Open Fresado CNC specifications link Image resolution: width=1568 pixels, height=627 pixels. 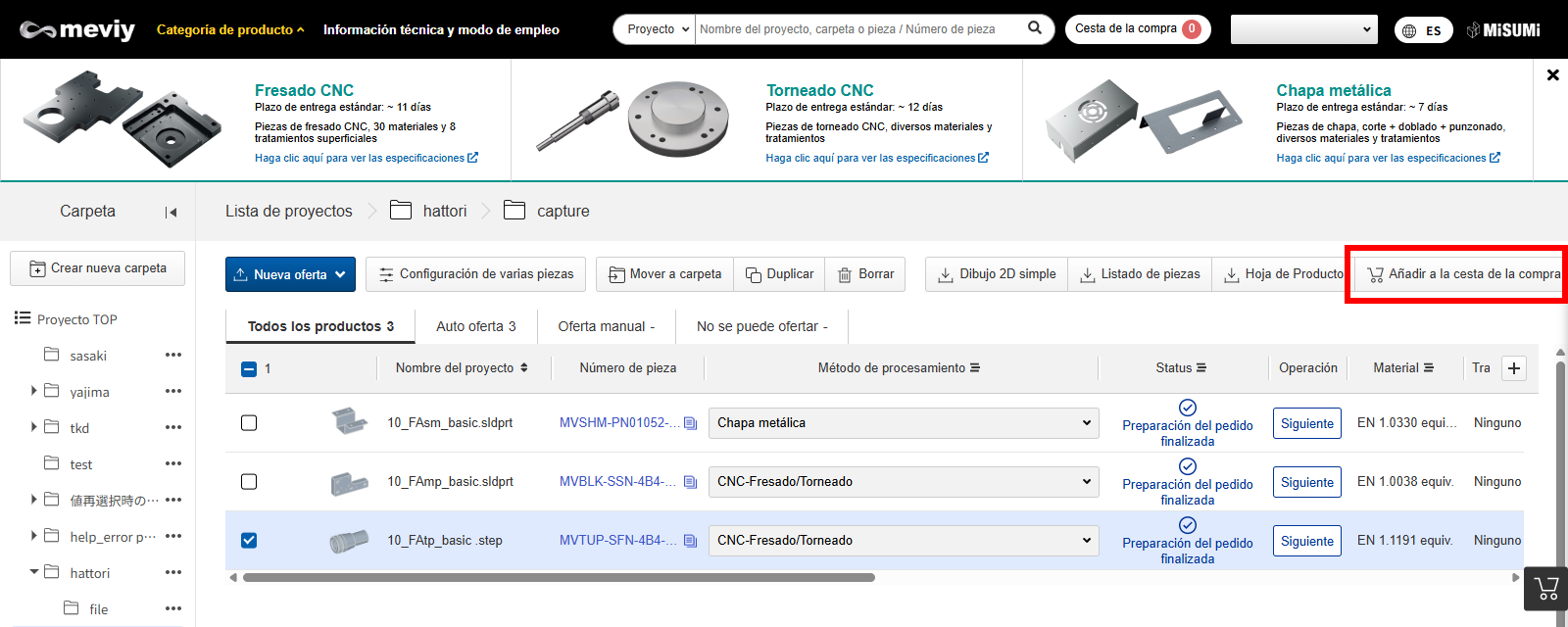coord(366,158)
